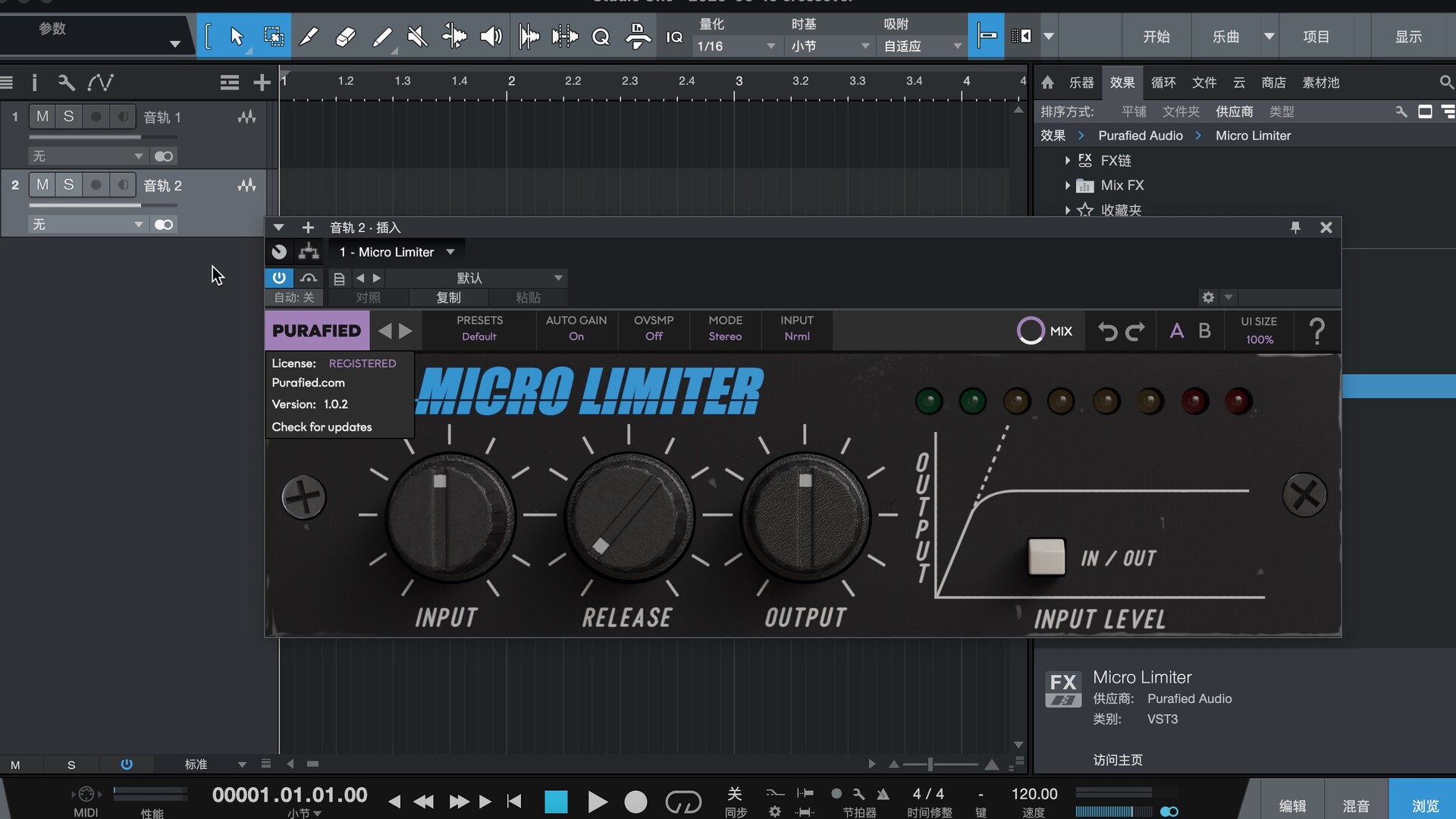Click the Purafied.com link
Screen dimensions: 1456x819
[x=308, y=383]
